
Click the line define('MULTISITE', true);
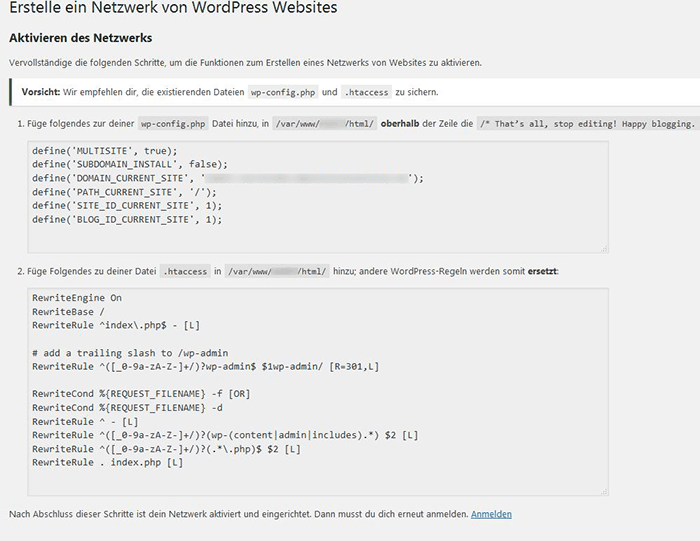[104, 151]
